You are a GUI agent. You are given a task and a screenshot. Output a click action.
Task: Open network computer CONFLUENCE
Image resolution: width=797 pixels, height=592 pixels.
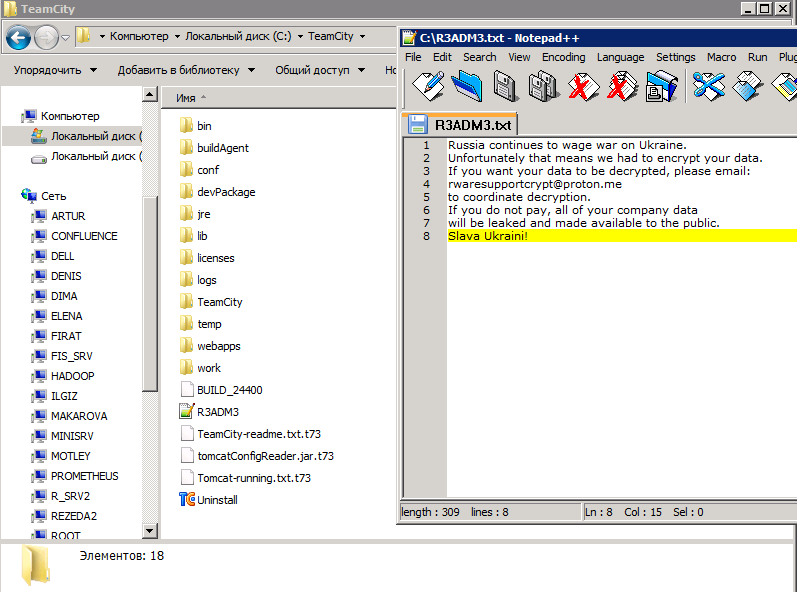point(74,236)
